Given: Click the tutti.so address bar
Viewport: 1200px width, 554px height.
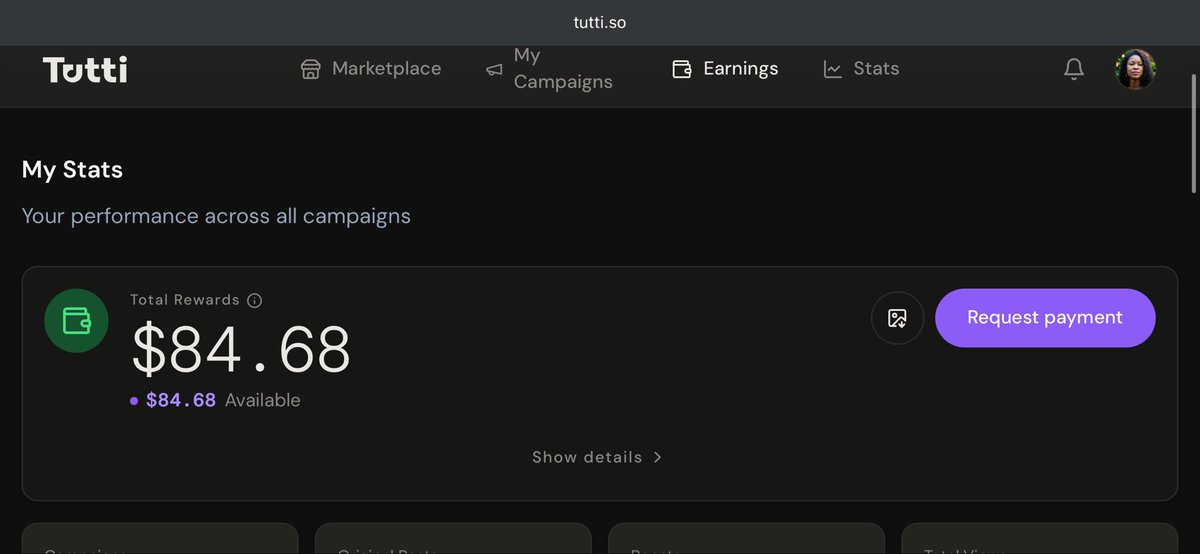Looking at the screenshot, I should click(x=600, y=22).
